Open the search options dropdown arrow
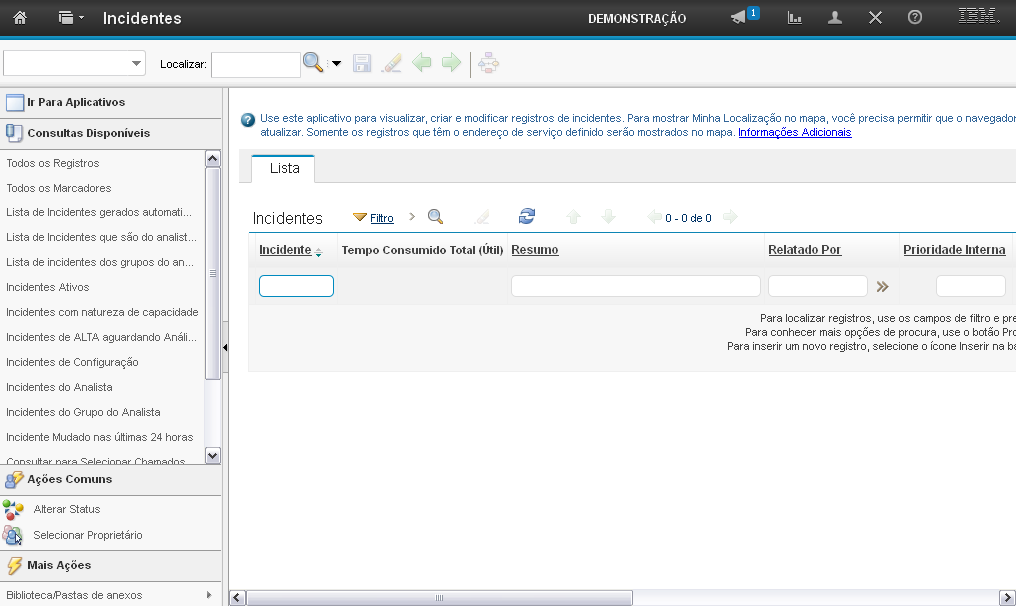1016x607 pixels. (x=336, y=64)
